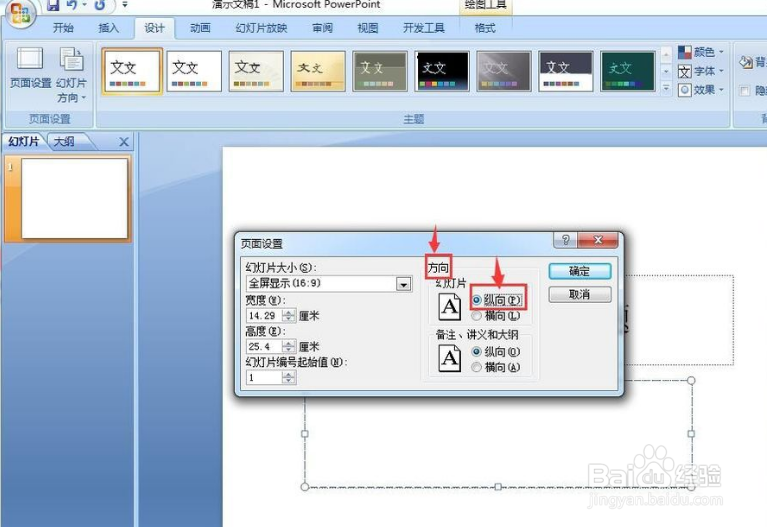
Task: Open the quick access toolbar customize arrow
Action: (125, 5)
